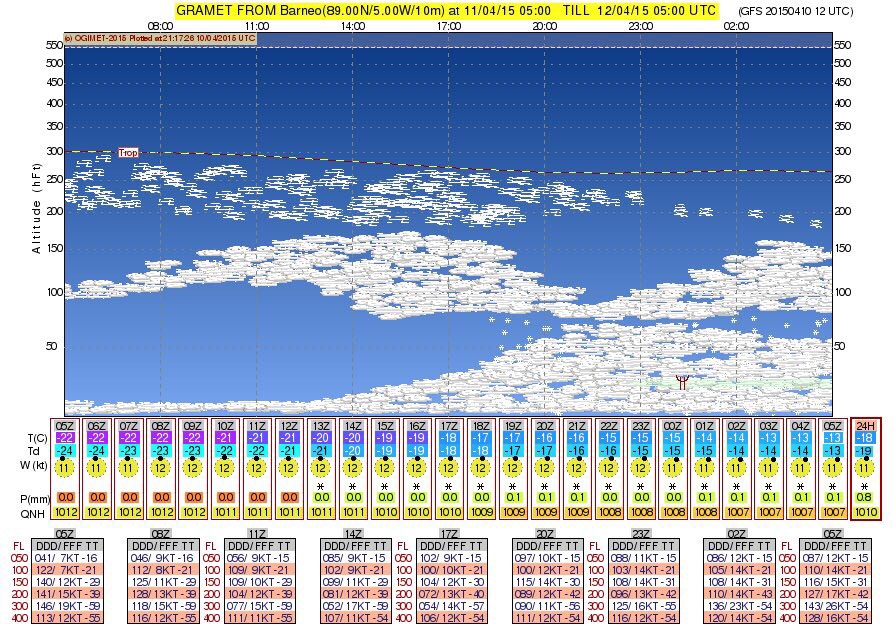Click the GRAMET FROM Barneo title banner
The height and width of the screenshot is (640, 896).
pyautogui.click(x=446, y=10)
